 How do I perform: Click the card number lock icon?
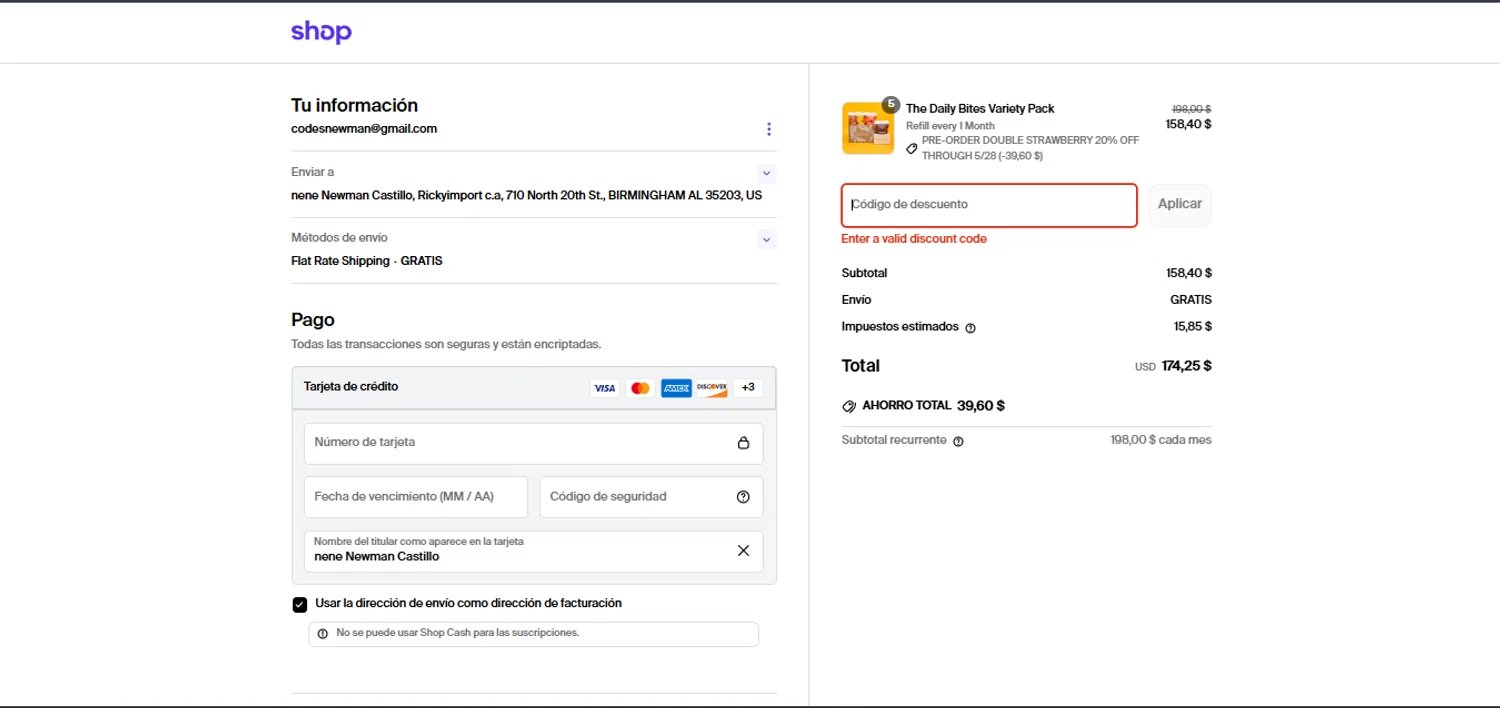click(743, 443)
